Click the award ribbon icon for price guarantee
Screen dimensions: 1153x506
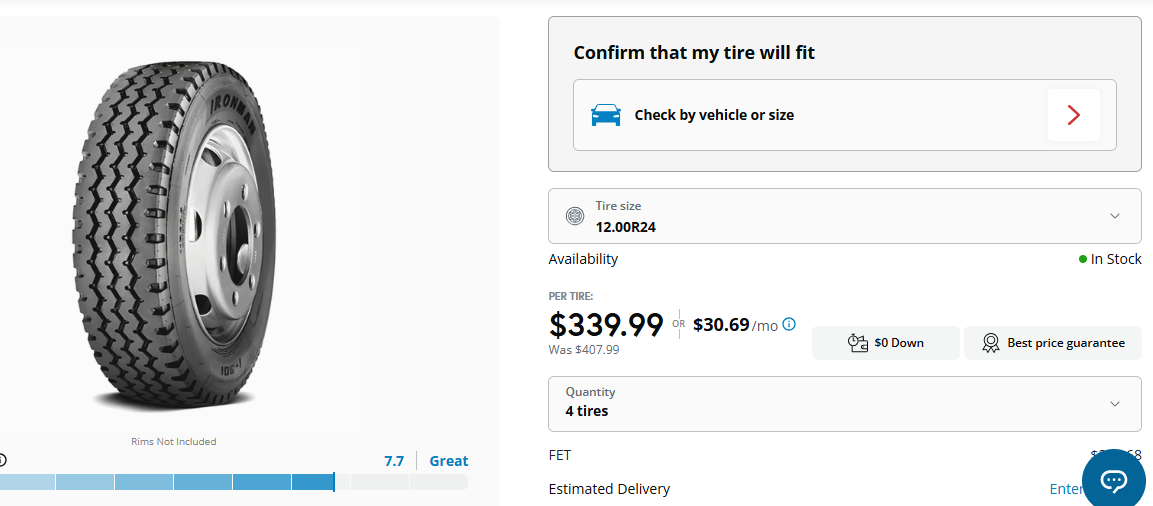[990, 343]
